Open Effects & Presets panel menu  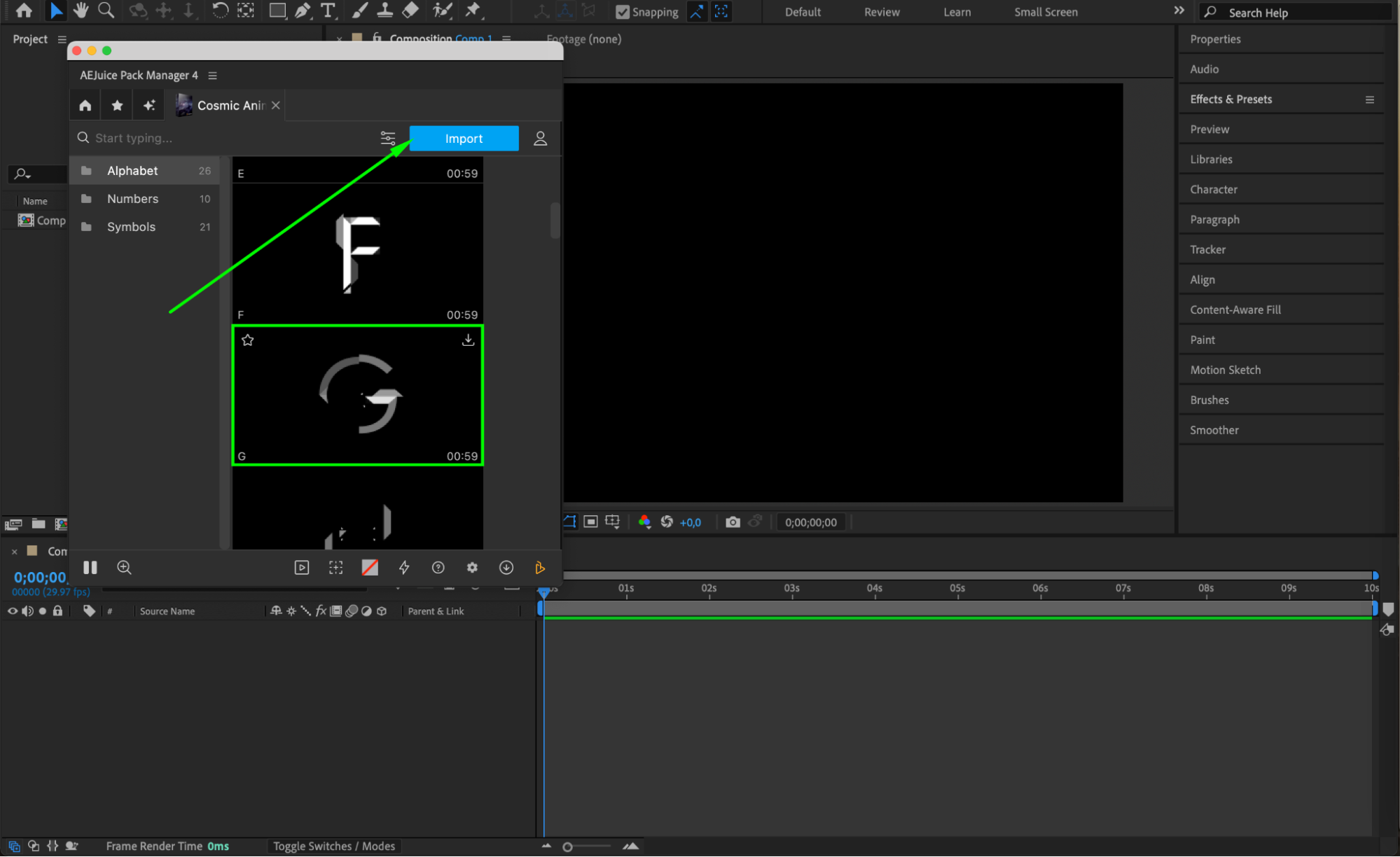click(1369, 99)
